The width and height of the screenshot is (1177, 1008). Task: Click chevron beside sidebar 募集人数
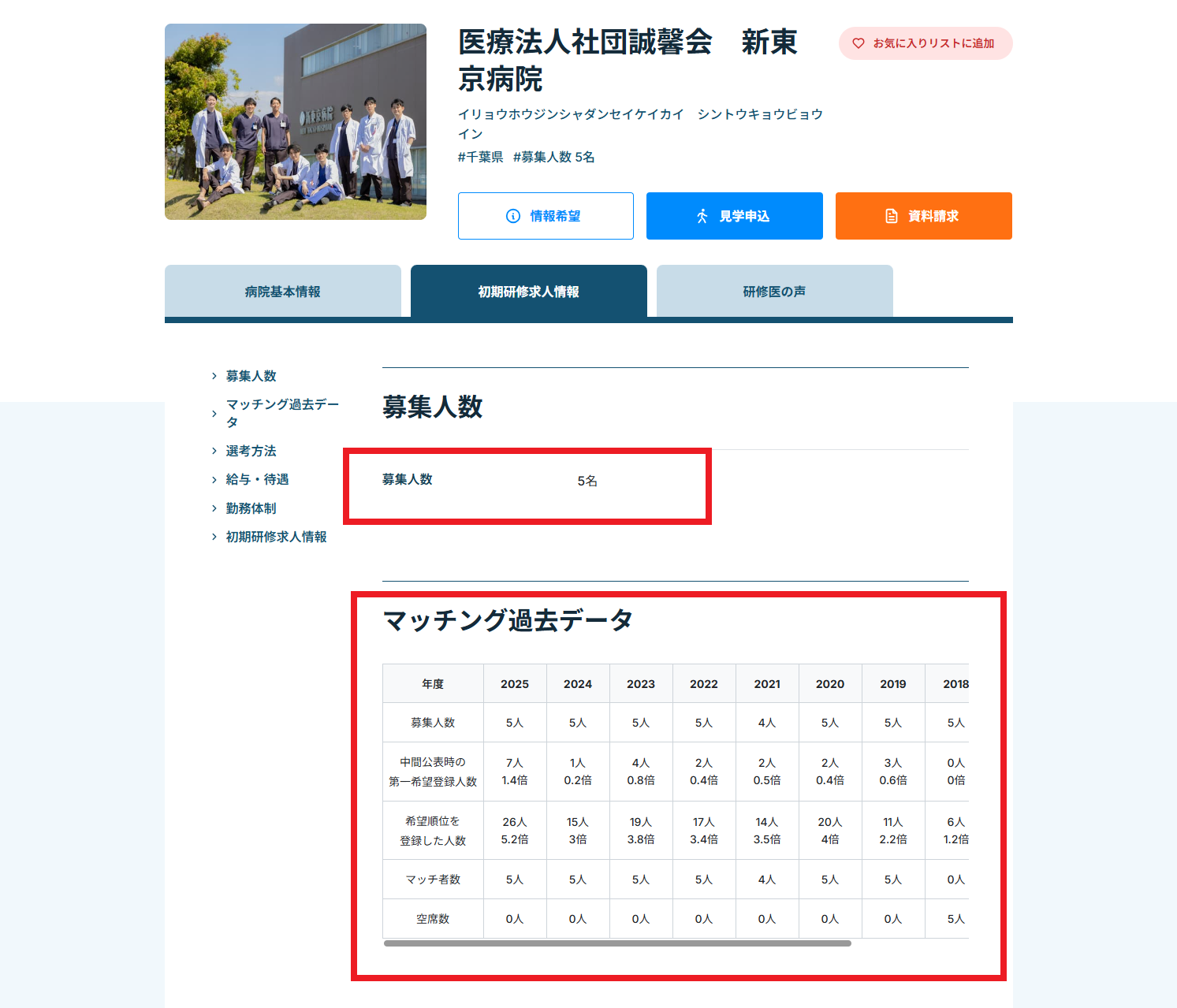(x=214, y=376)
